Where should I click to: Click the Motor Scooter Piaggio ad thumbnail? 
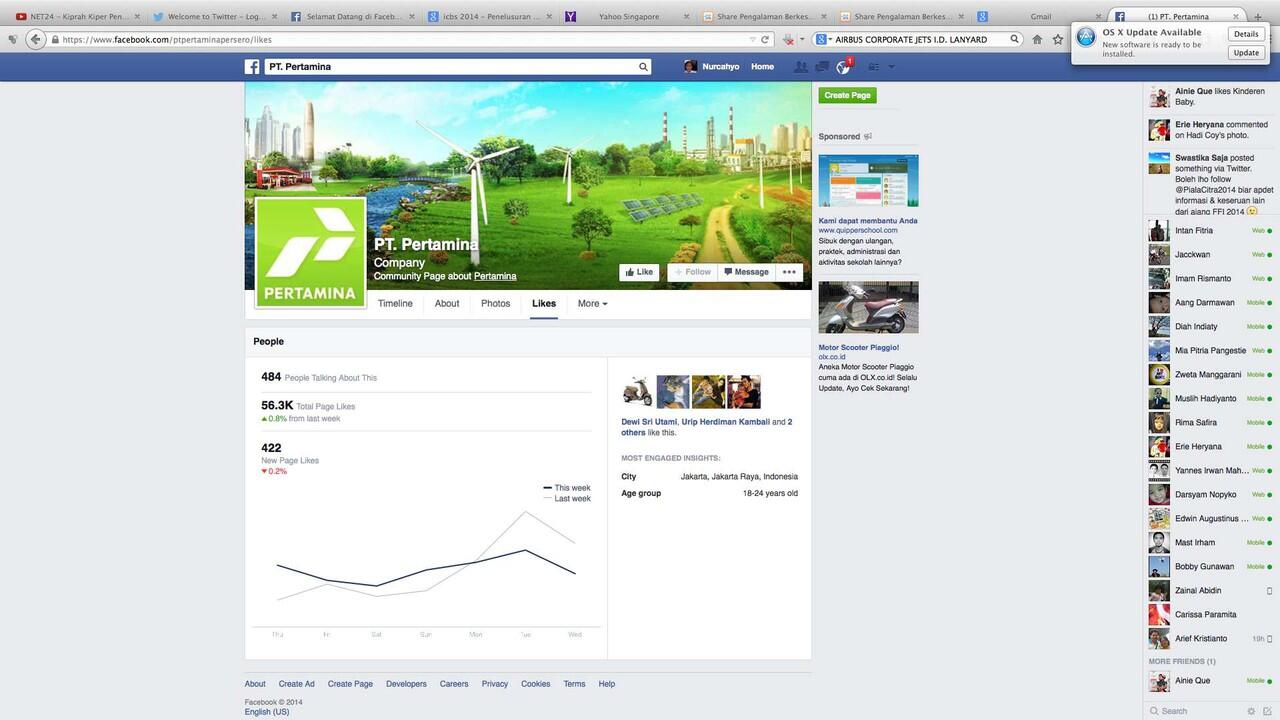pos(868,308)
